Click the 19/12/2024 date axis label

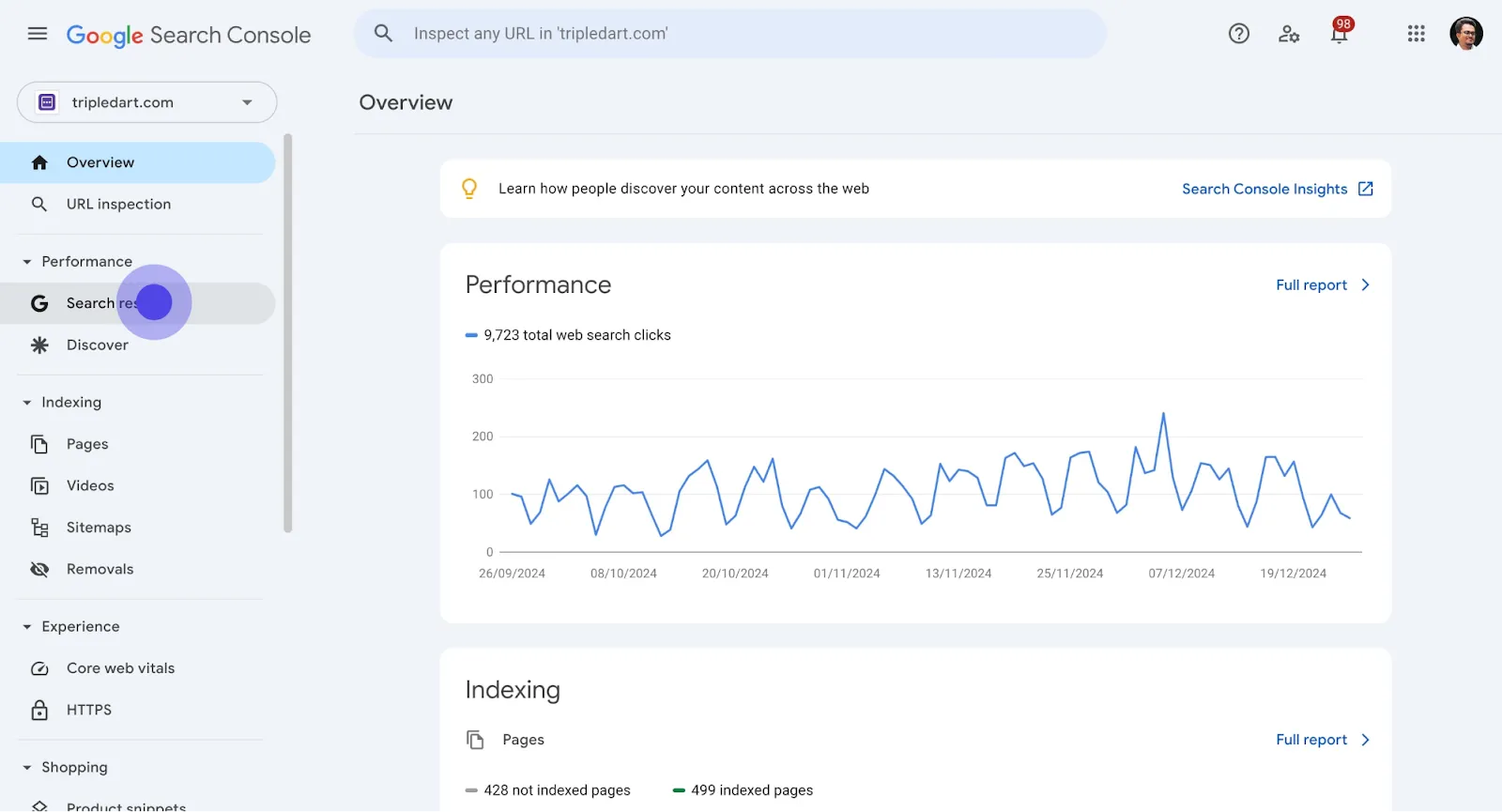click(1294, 574)
